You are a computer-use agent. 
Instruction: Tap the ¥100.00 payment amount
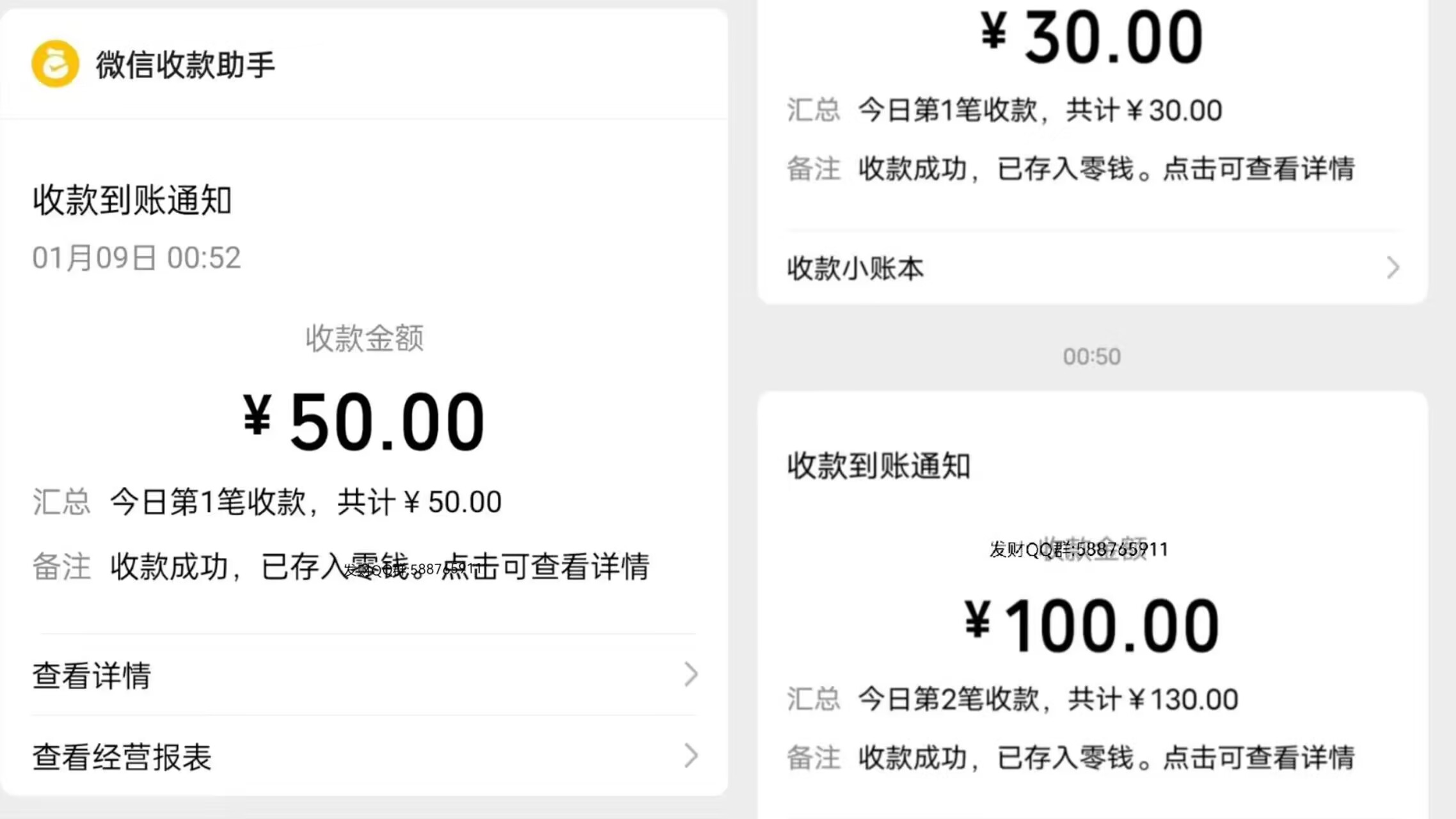1091,626
